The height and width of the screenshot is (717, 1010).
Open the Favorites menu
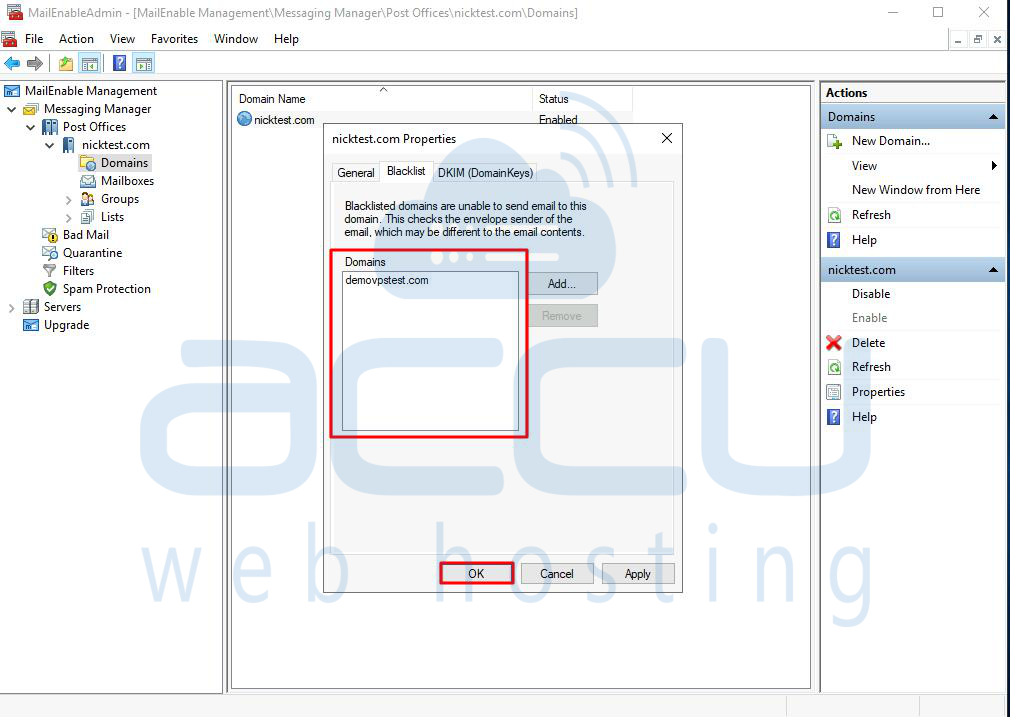click(174, 39)
